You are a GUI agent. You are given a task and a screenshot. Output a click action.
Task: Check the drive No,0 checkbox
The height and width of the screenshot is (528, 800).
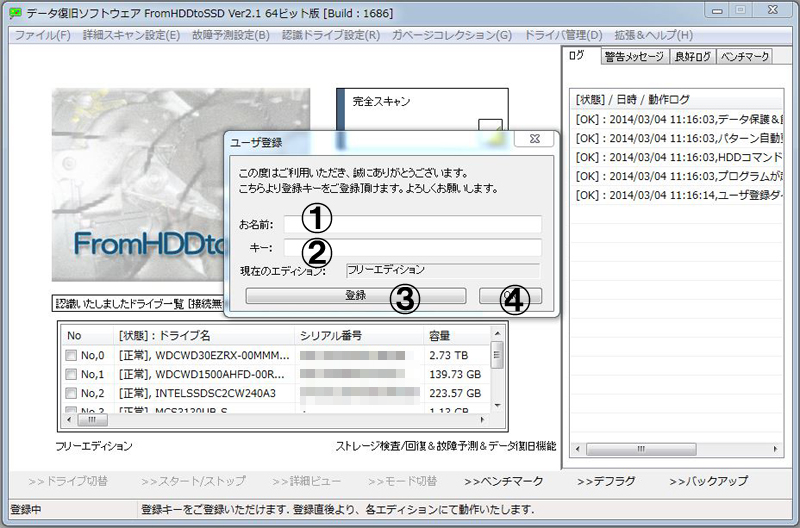point(71,355)
